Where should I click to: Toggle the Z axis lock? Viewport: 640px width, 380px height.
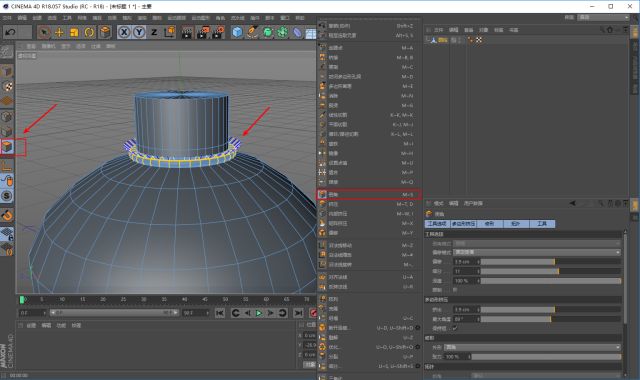[154, 32]
